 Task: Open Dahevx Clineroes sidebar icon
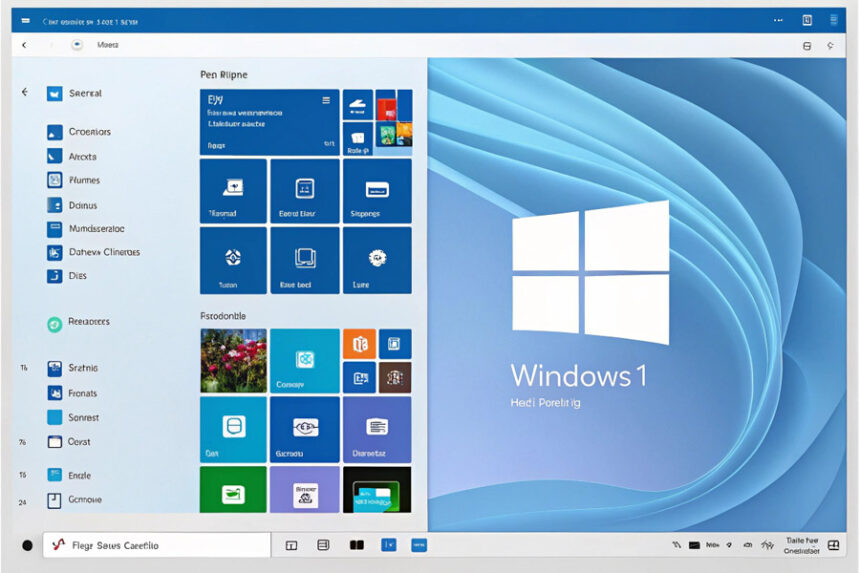[54, 252]
